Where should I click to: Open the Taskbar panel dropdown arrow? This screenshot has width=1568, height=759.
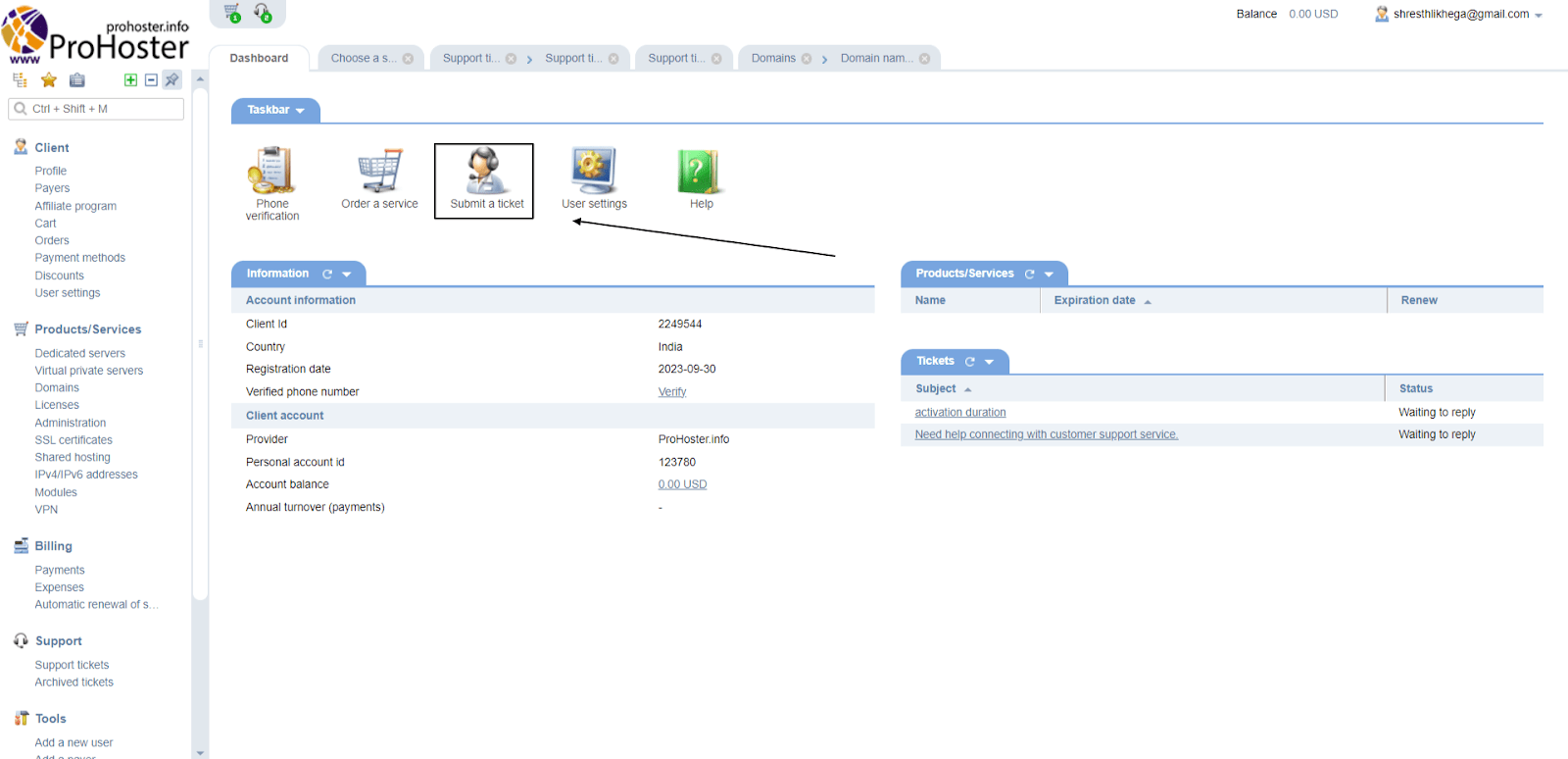[x=300, y=111]
